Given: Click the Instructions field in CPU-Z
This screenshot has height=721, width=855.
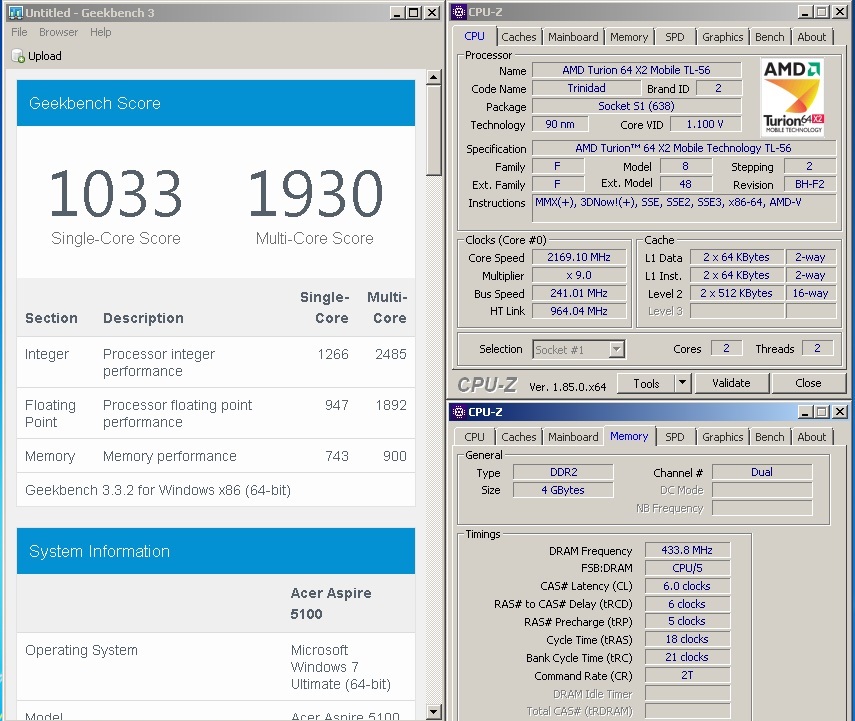Looking at the screenshot, I should [684, 208].
